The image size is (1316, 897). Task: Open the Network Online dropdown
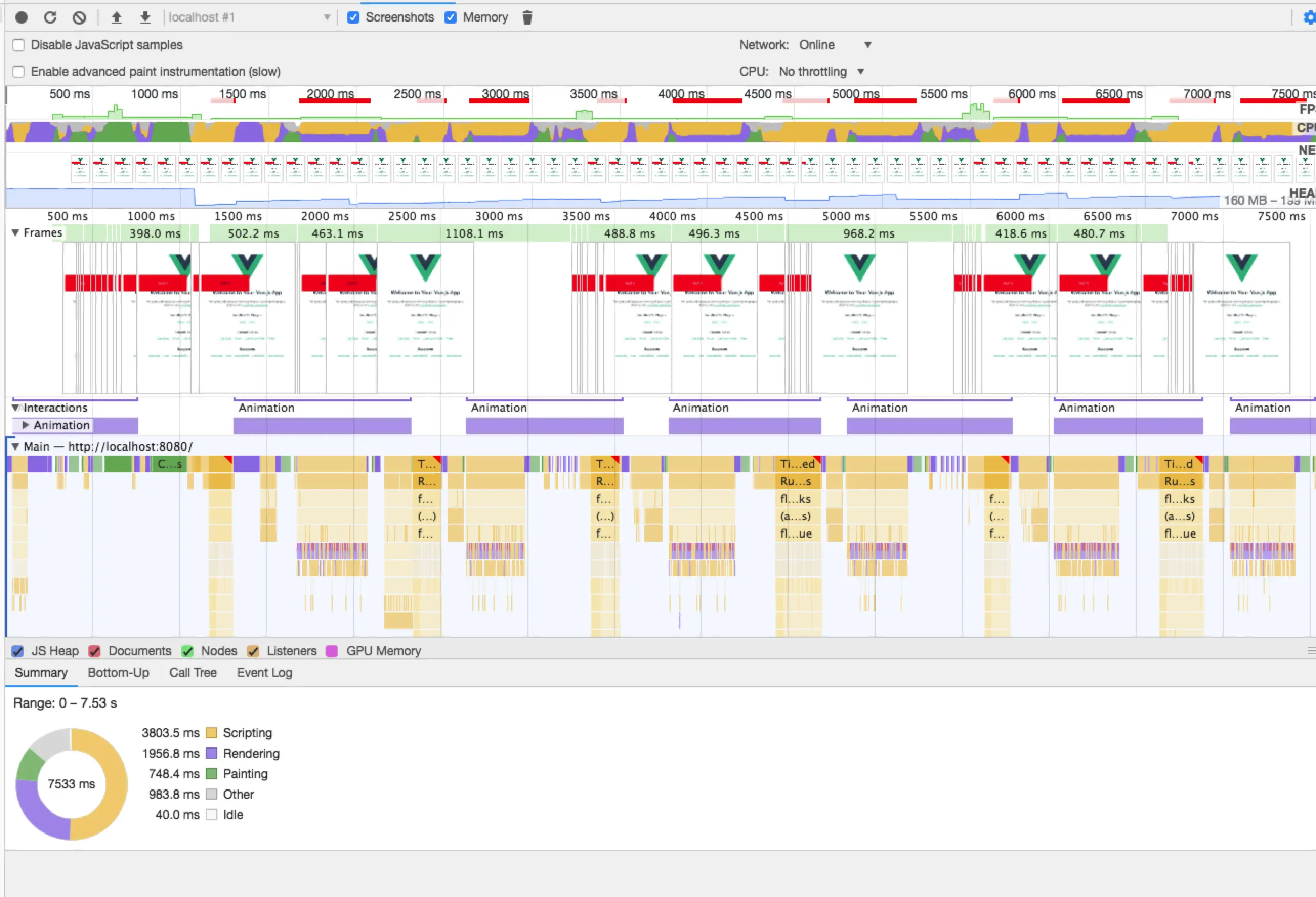[834, 45]
